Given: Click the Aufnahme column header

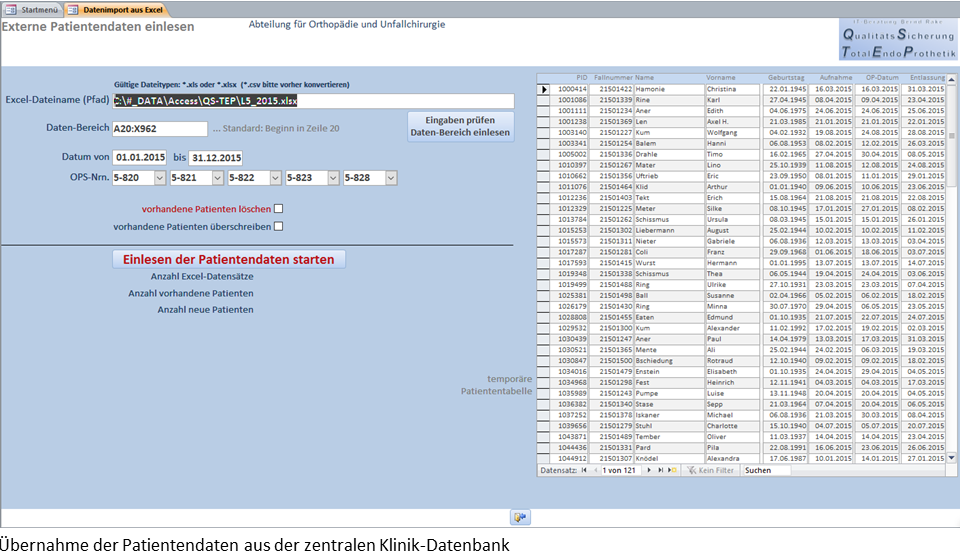Looking at the screenshot, I should pyautogui.click(x=836, y=78).
